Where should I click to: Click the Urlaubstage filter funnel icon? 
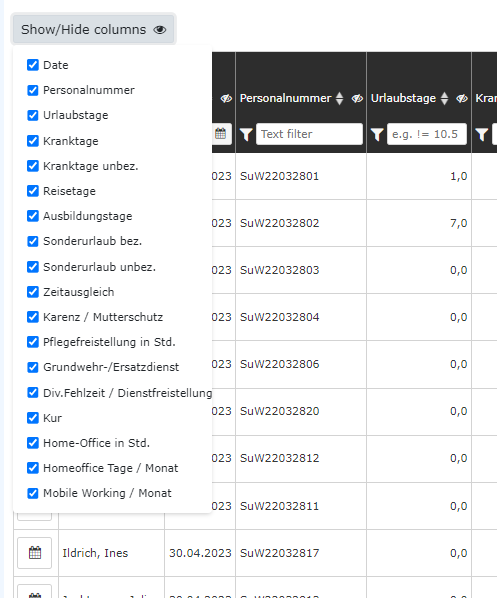click(x=377, y=134)
